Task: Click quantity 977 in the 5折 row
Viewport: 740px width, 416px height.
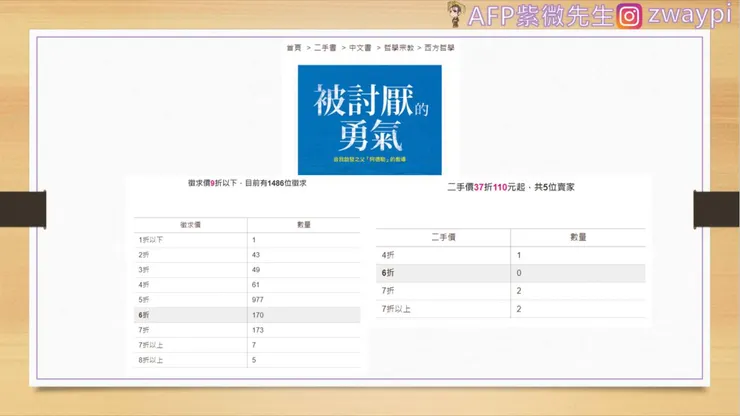Action: (258, 300)
